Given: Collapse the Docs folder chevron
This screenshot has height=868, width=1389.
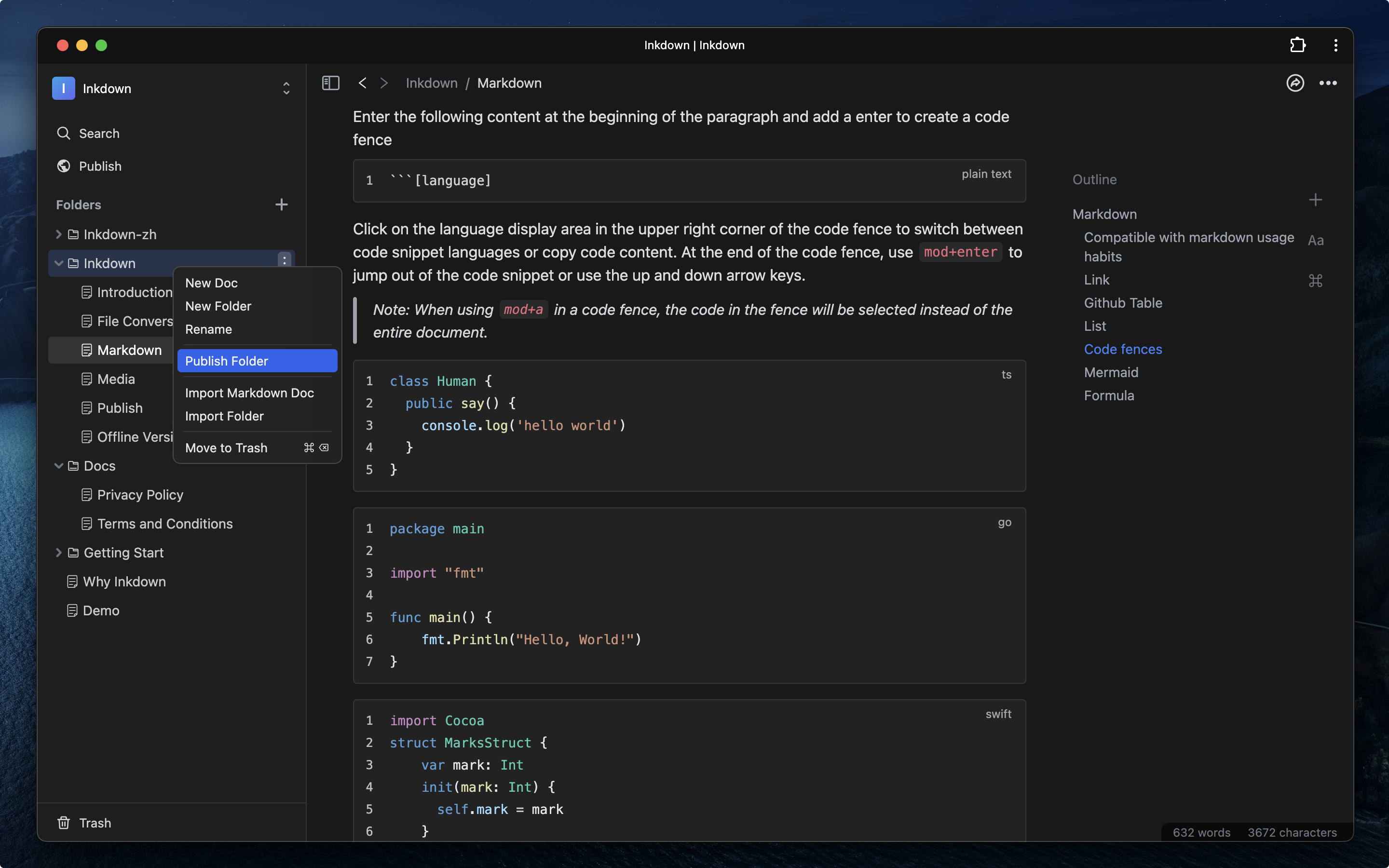Looking at the screenshot, I should tap(58, 465).
